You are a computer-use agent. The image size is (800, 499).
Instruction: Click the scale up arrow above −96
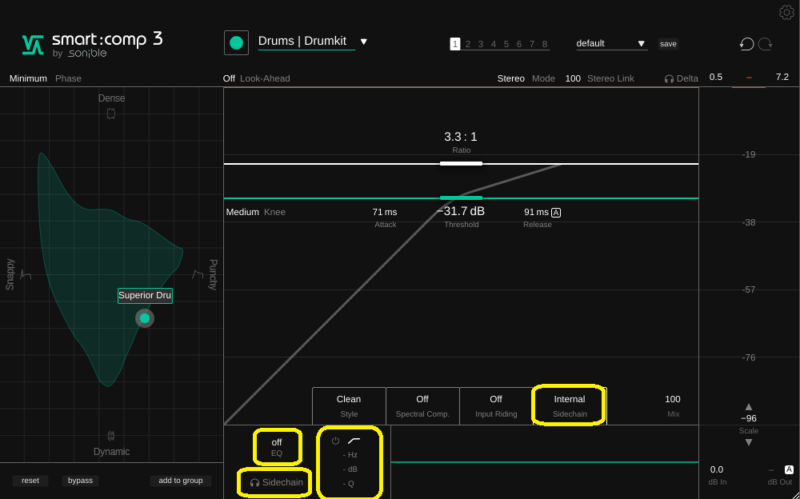tap(749, 406)
